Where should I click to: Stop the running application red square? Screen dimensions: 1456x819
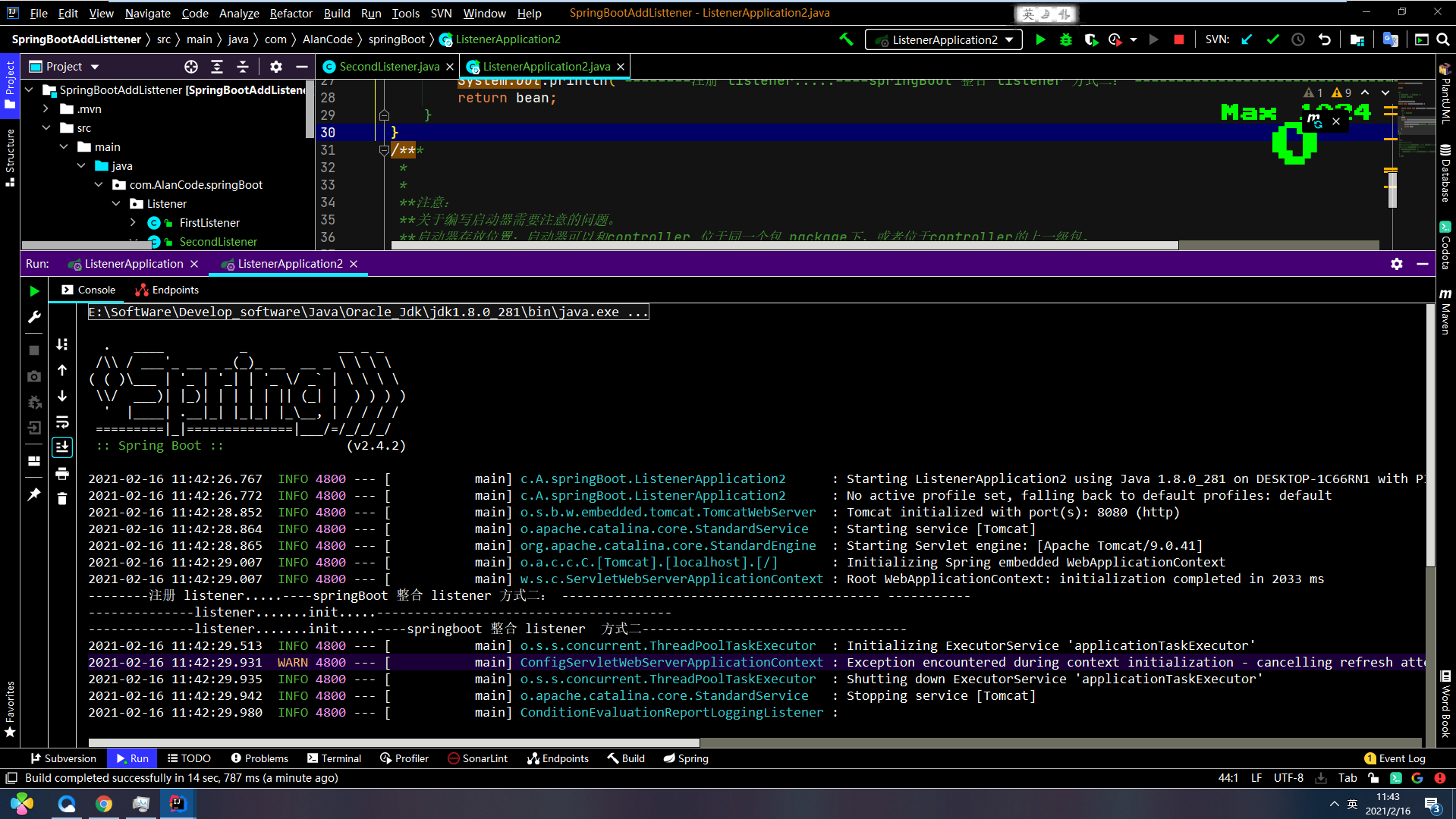click(1178, 39)
